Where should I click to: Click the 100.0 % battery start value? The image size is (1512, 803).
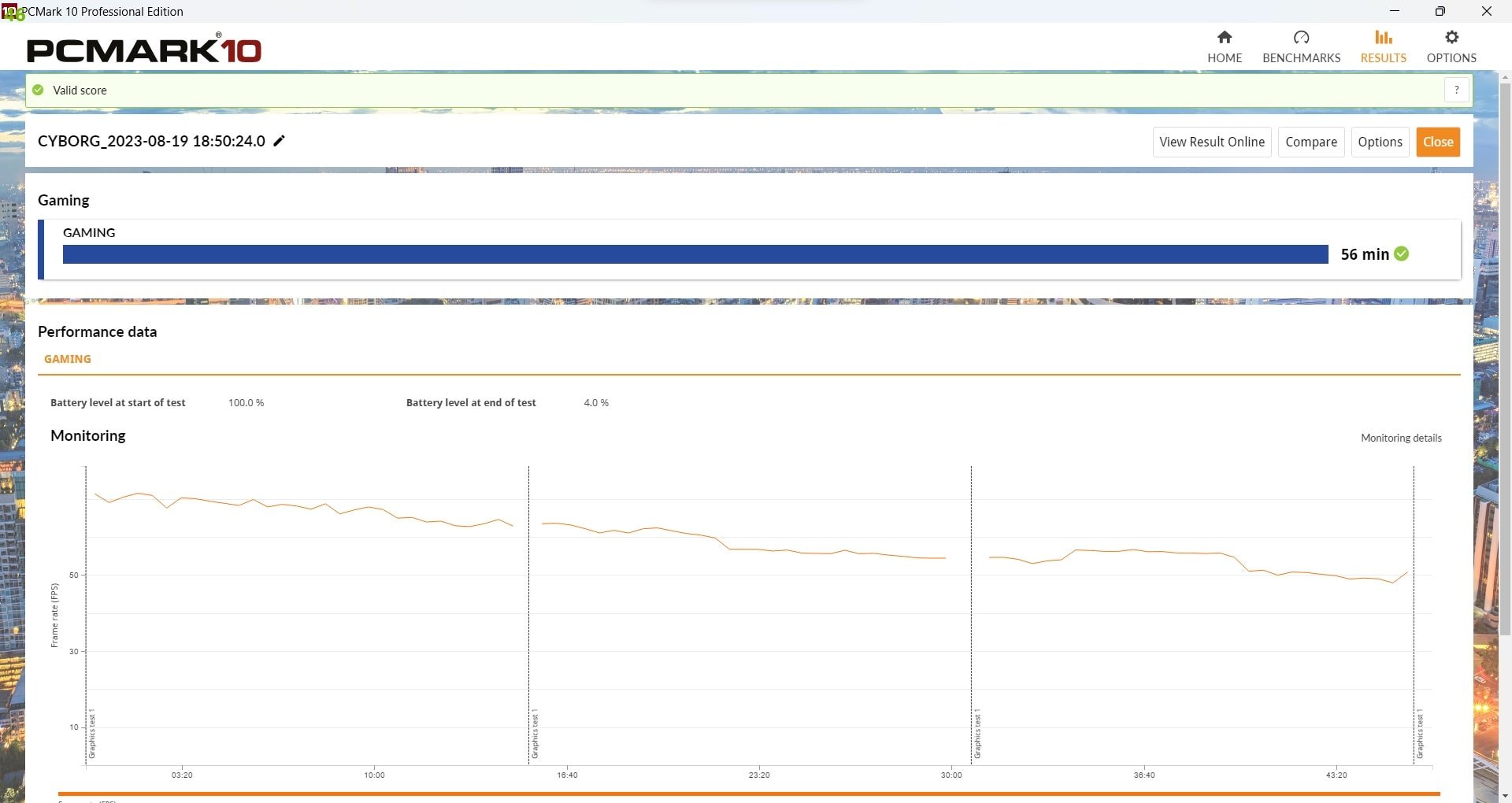246,402
